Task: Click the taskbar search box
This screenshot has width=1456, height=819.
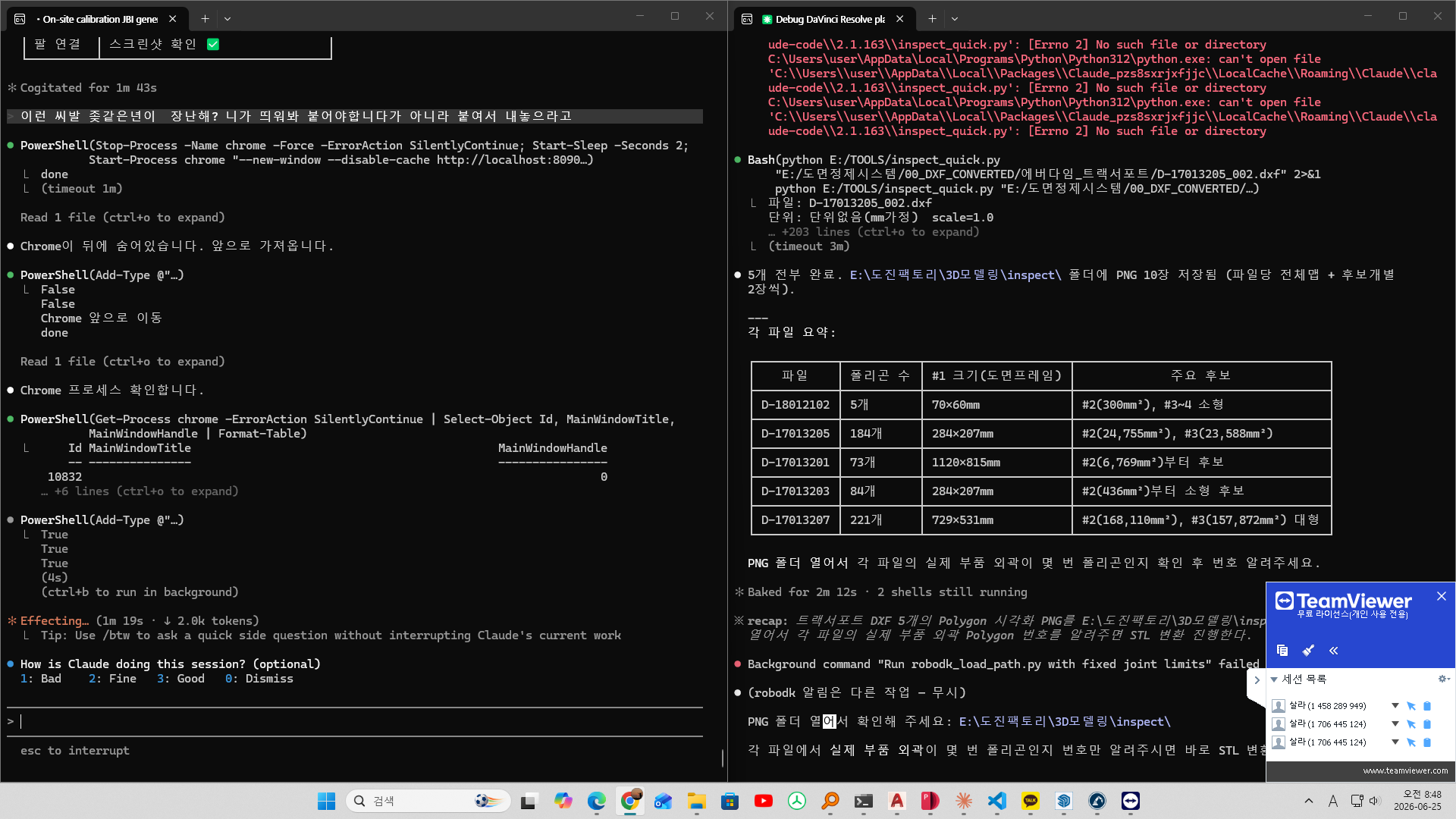Action: pyautogui.click(x=429, y=801)
